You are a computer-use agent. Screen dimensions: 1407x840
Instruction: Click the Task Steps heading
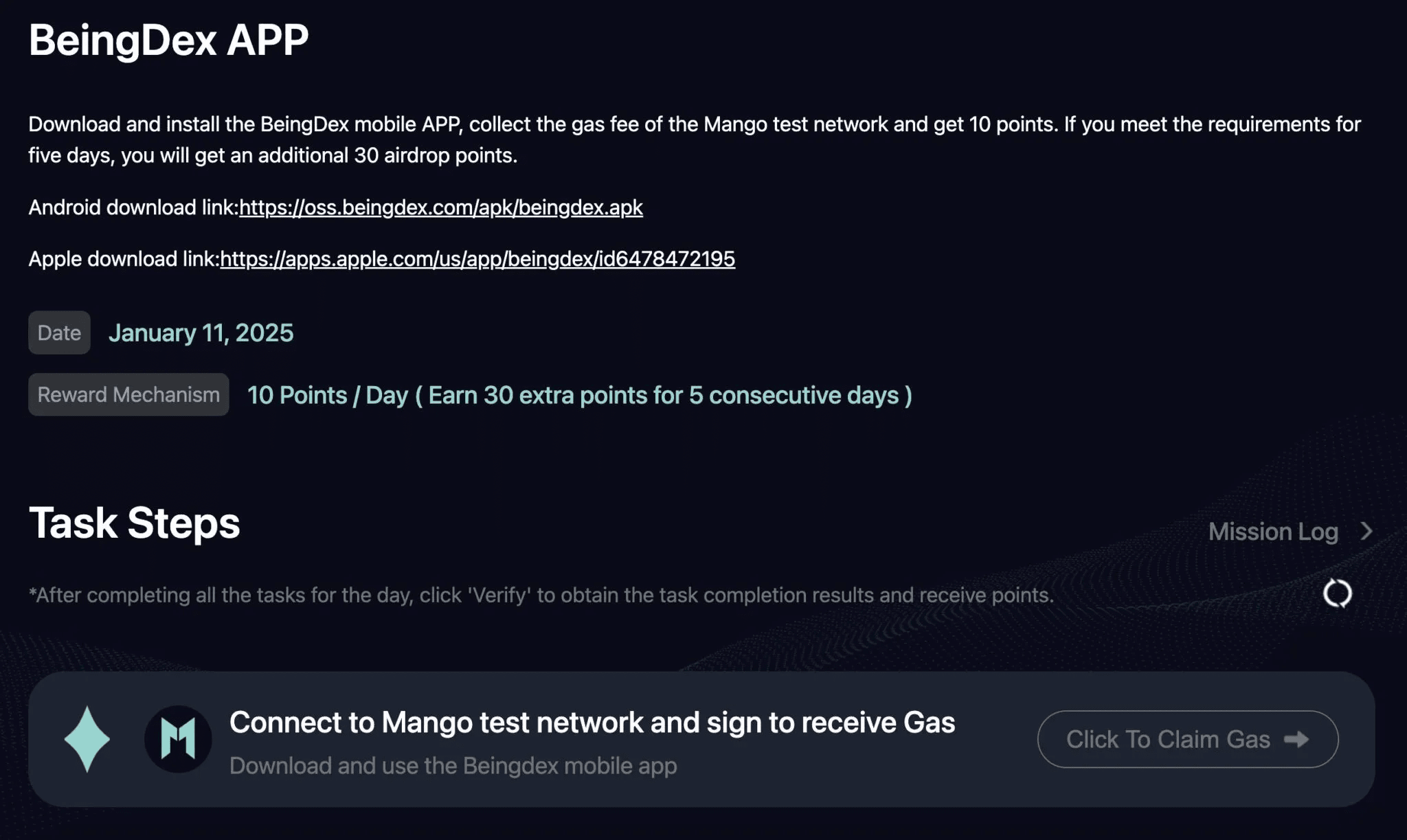[x=135, y=523]
